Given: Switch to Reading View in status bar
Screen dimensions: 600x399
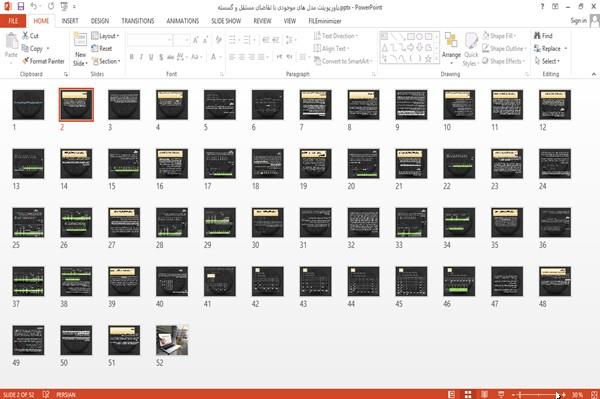Looking at the screenshot, I should (x=484, y=394).
